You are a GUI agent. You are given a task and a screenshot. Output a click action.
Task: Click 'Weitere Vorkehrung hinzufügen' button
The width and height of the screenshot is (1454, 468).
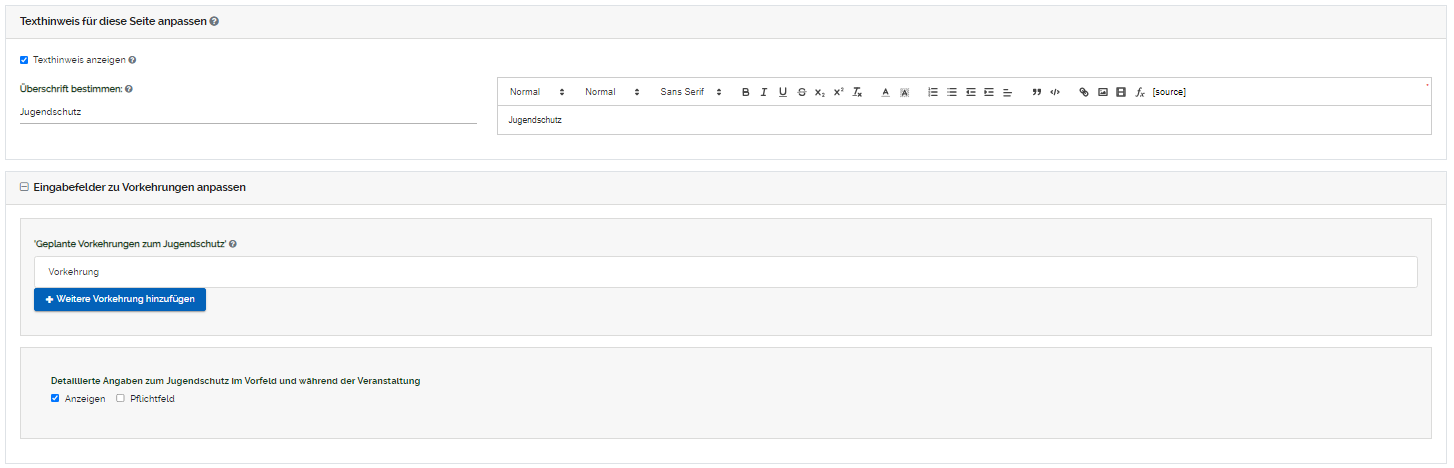[x=120, y=299]
